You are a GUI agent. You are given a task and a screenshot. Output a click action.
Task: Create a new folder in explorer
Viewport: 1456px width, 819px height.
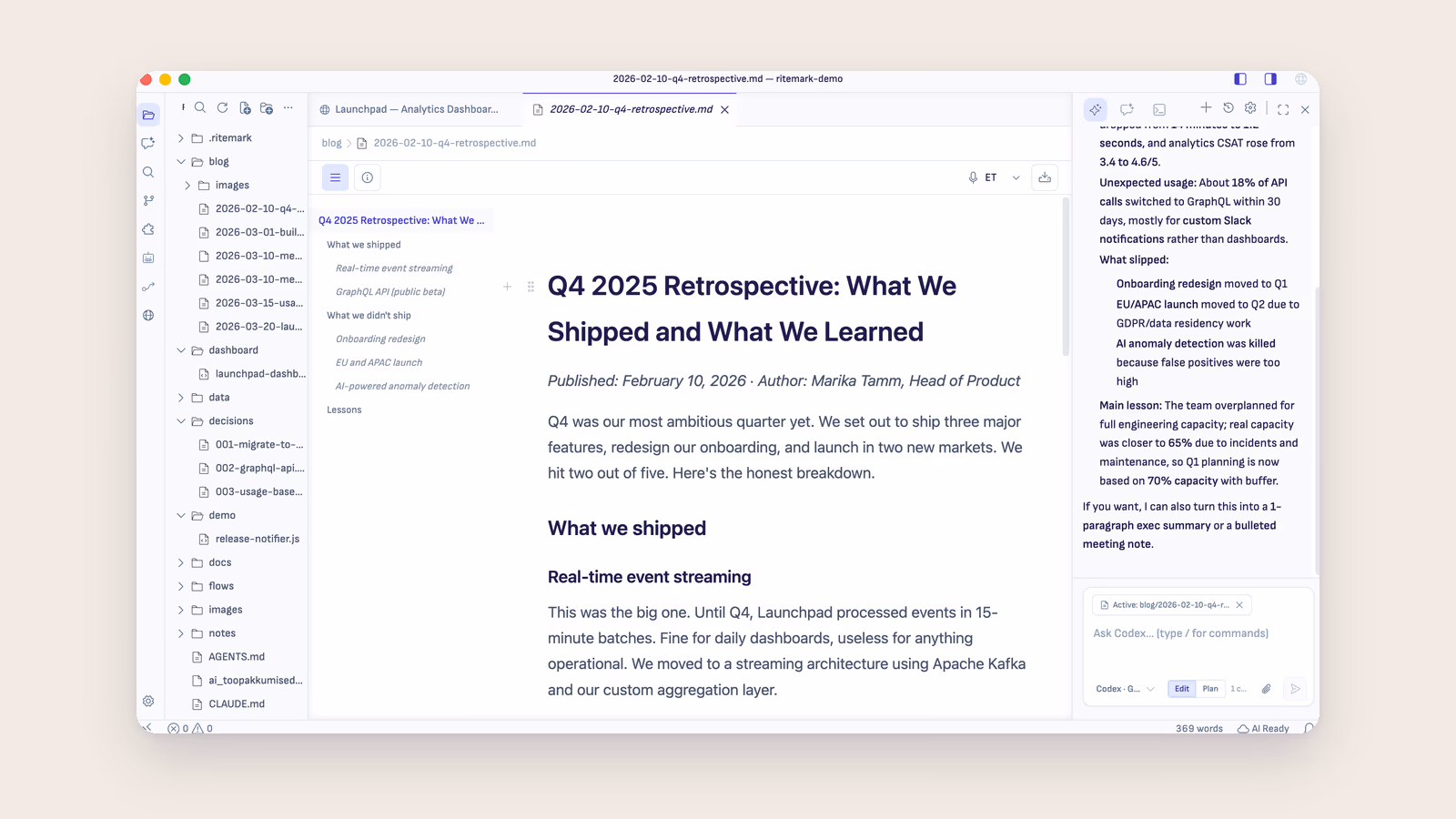coord(267,107)
